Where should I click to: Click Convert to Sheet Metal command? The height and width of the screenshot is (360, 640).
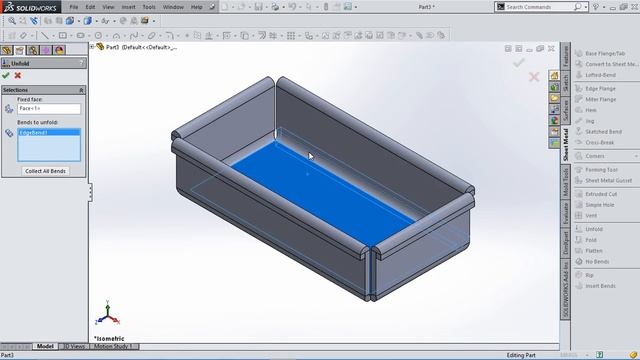tap(607, 64)
